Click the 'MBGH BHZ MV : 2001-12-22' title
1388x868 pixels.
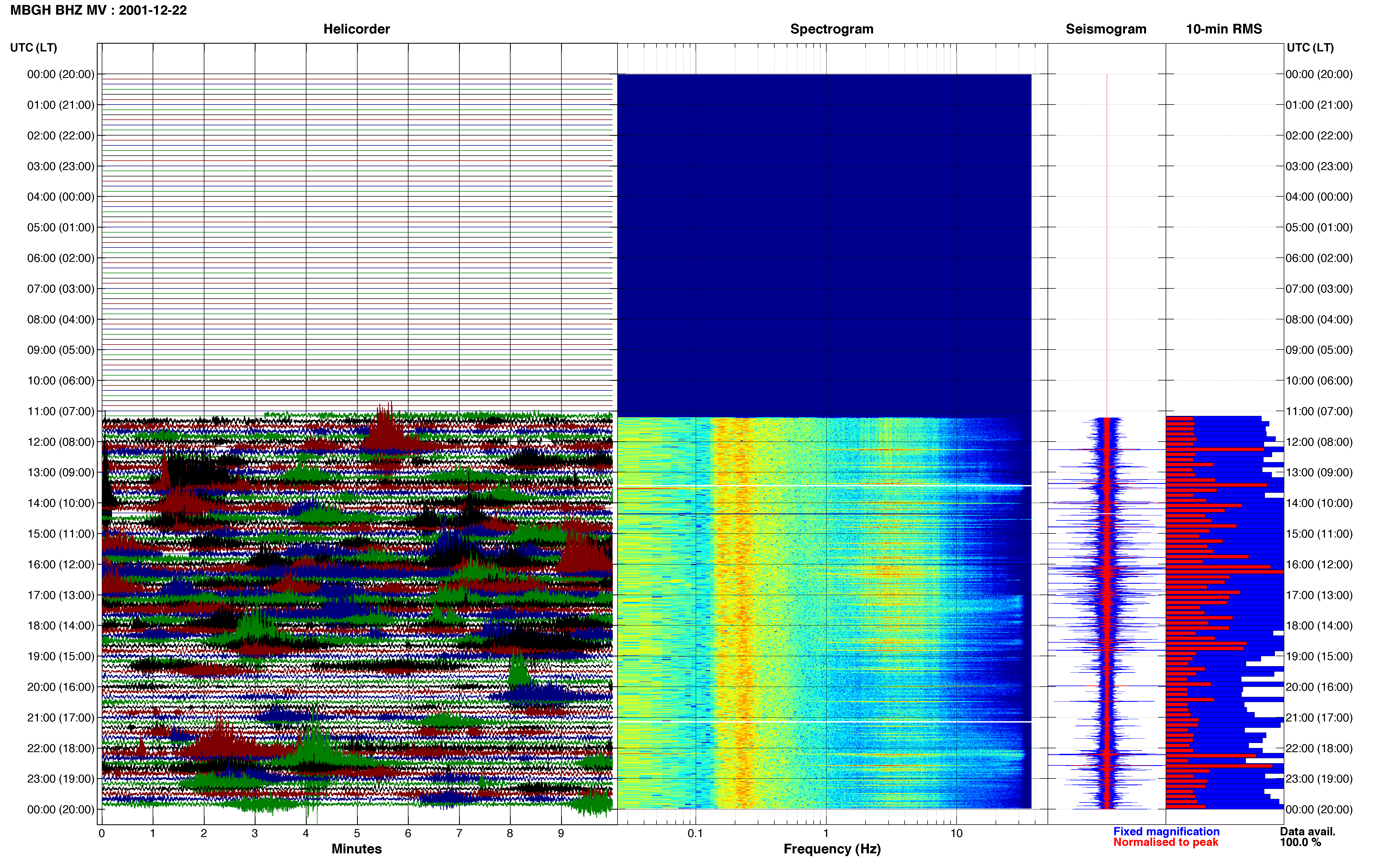point(98,10)
